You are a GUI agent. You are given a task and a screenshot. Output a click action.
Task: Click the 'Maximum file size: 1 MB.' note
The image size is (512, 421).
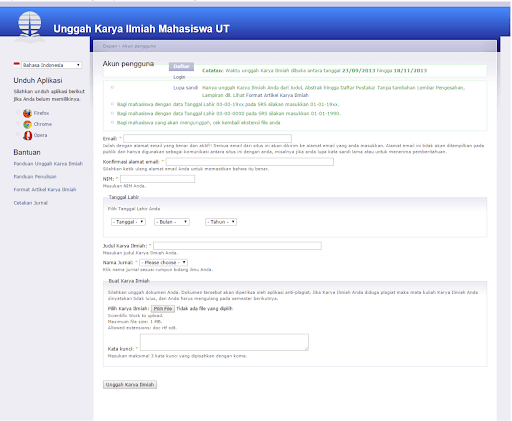point(135,322)
